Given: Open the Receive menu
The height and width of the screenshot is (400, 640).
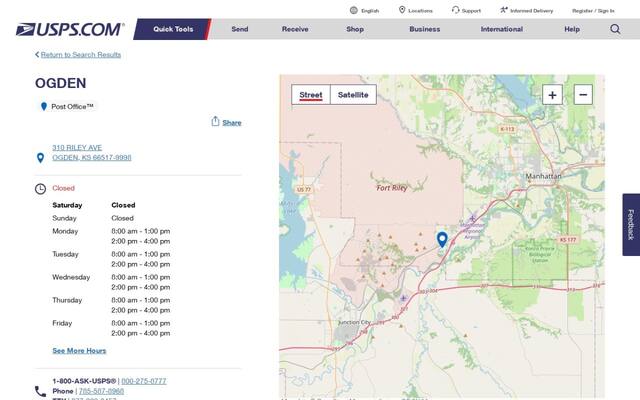Looking at the screenshot, I should click(x=295, y=29).
